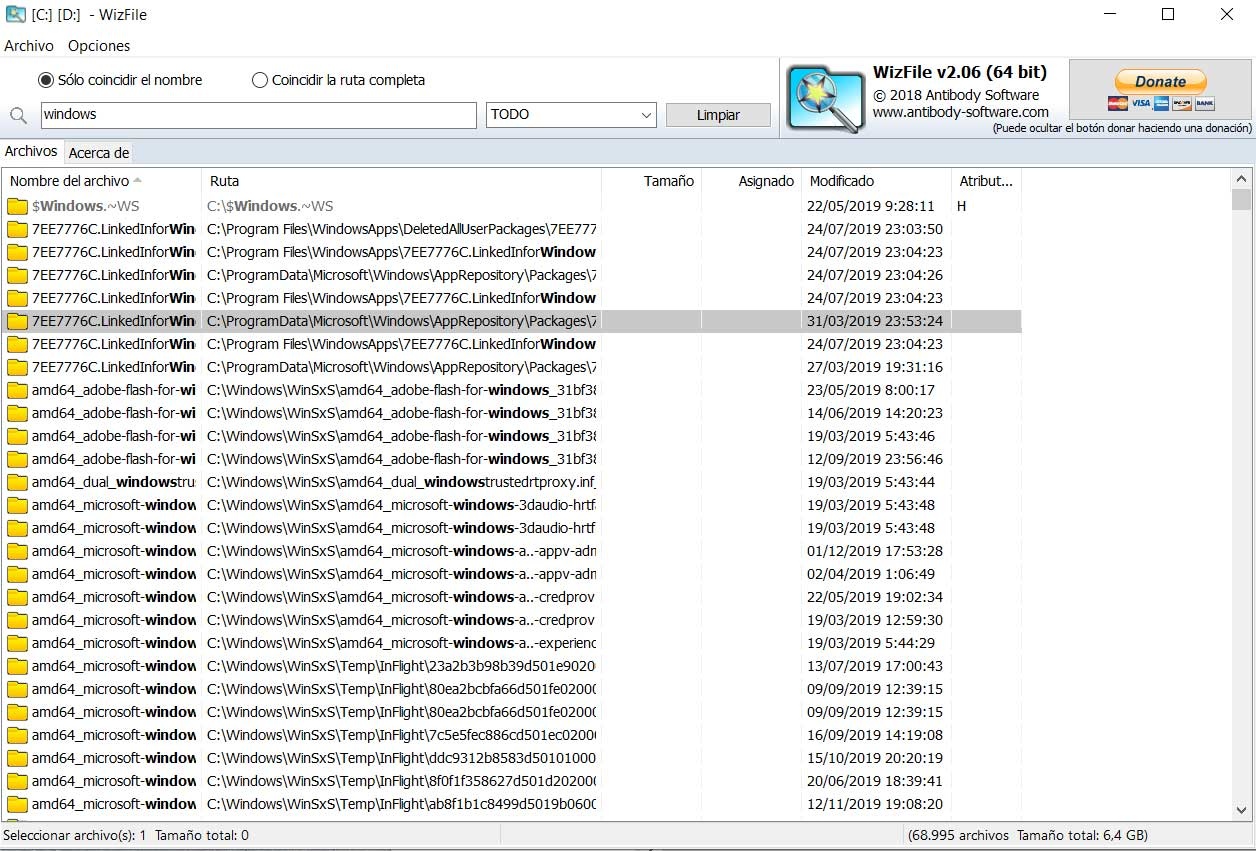1256x851 pixels.
Task: Click path of amd64_dual_windowstrustedrtproxy.inf_ row
Action: (401, 482)
